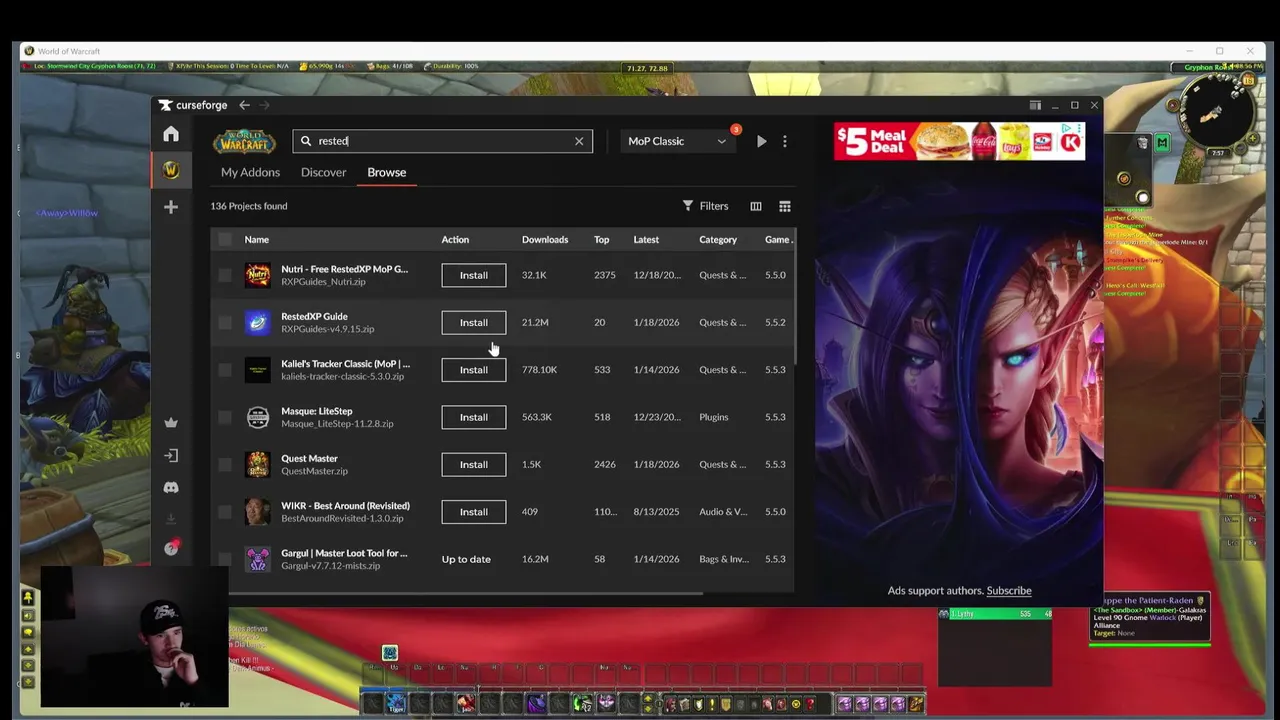Open the download icon in the sidebar

[x=171, y=518]
